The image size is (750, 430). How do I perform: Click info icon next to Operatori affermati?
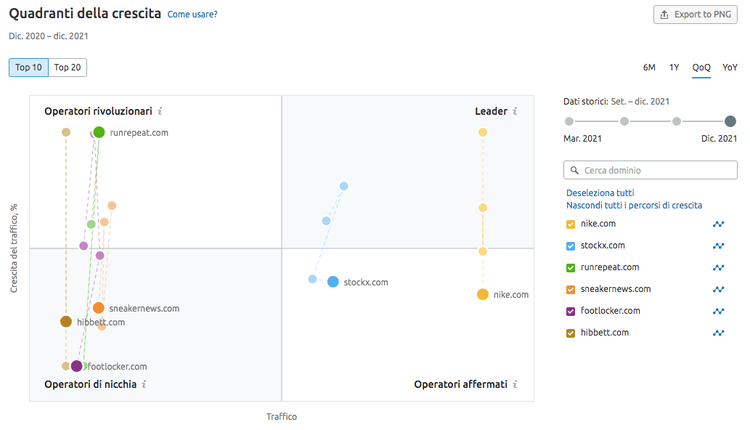515,384
